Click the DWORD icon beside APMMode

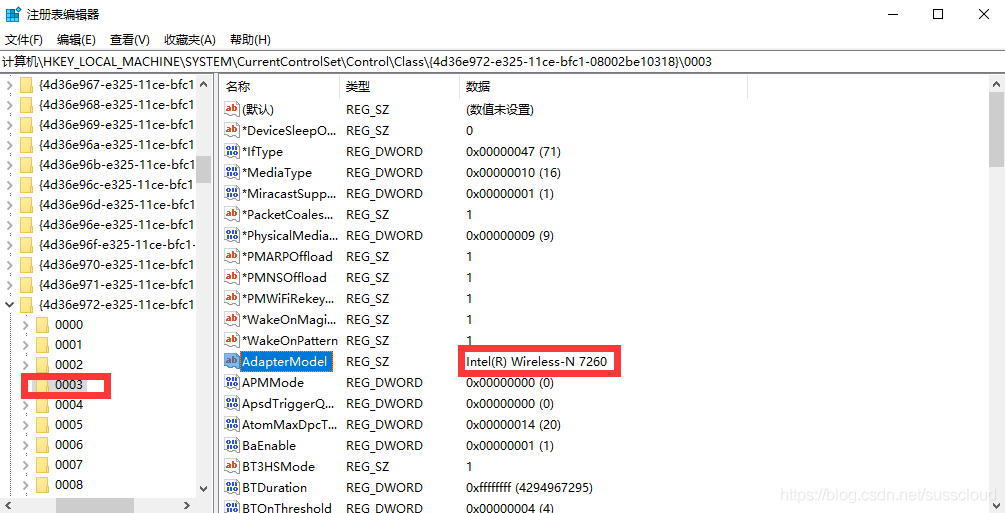coord(231,382)
